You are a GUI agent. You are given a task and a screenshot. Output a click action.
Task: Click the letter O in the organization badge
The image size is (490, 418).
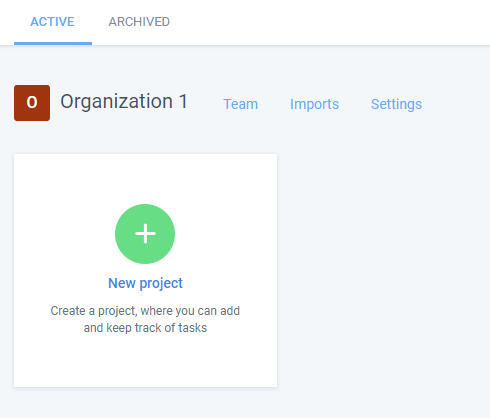[x=32, y=102]
